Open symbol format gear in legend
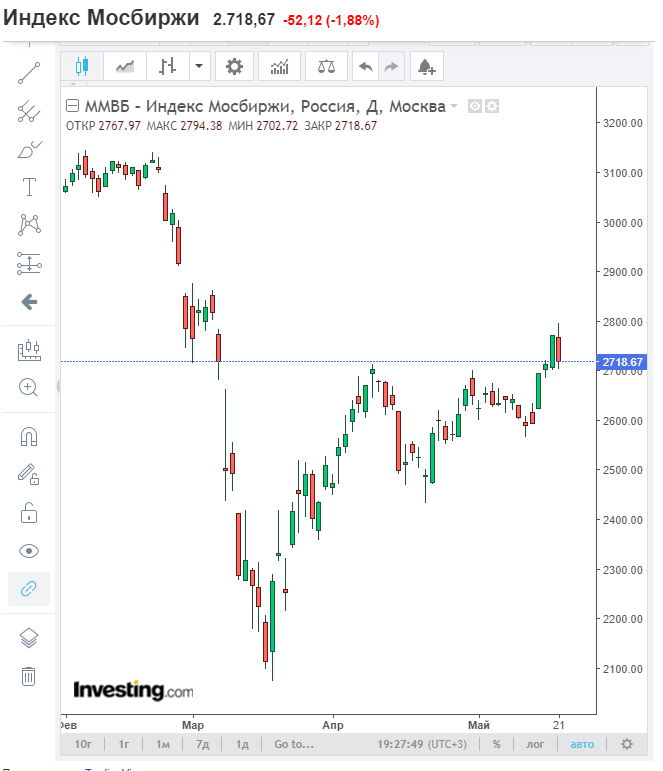 [492, 106]
